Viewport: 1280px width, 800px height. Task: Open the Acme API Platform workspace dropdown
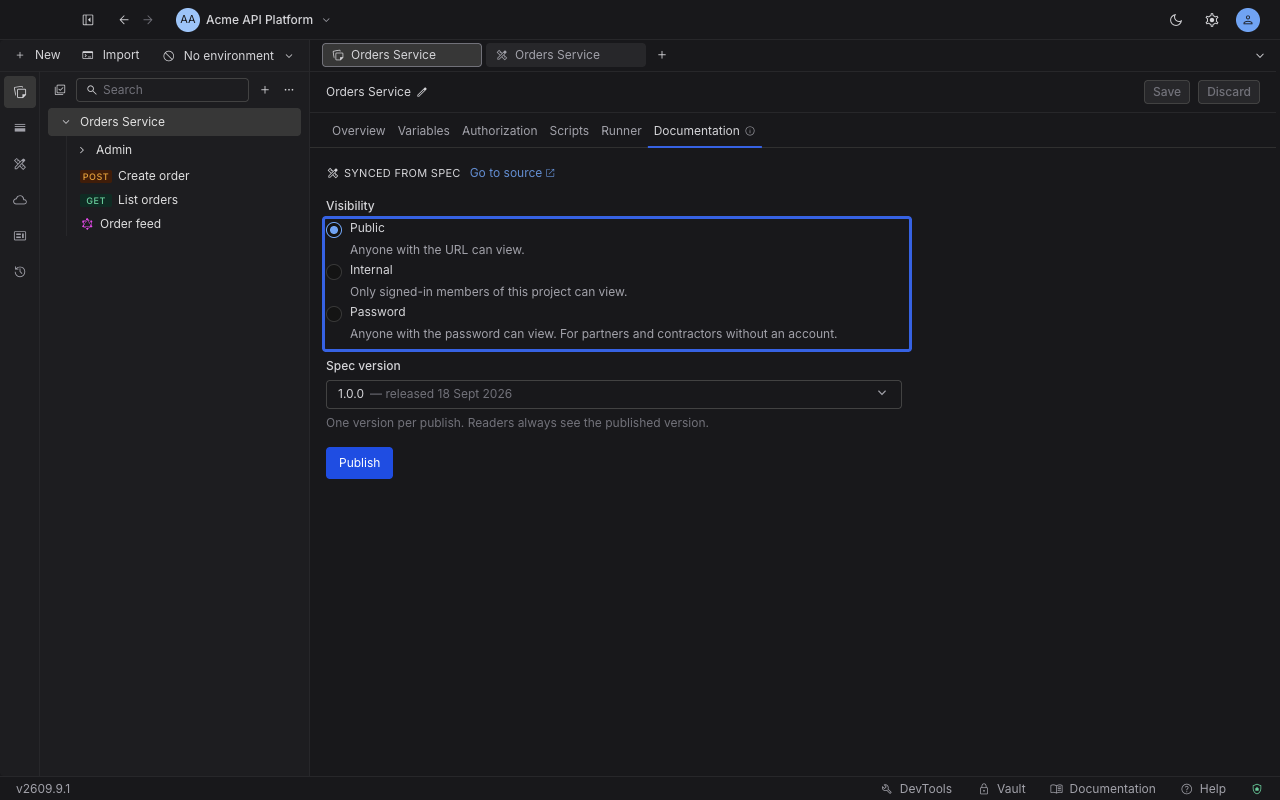(x=254, y=20)
